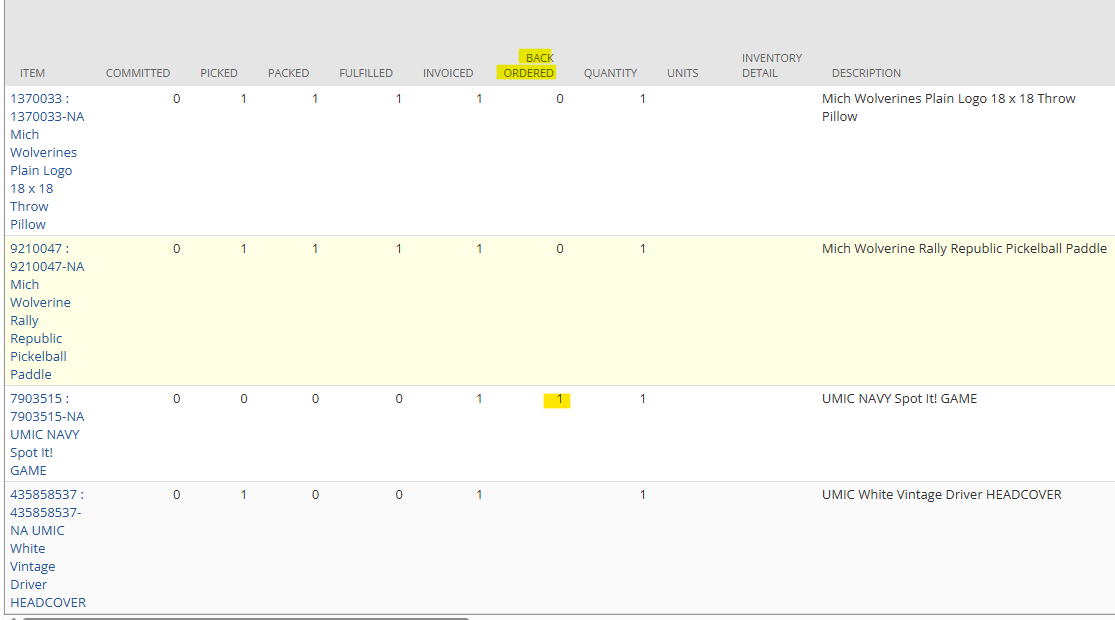This screenshot has height=620, width=1115.
Task: Click the INVENTORY DETAIL column header
Action: point(772,65)
